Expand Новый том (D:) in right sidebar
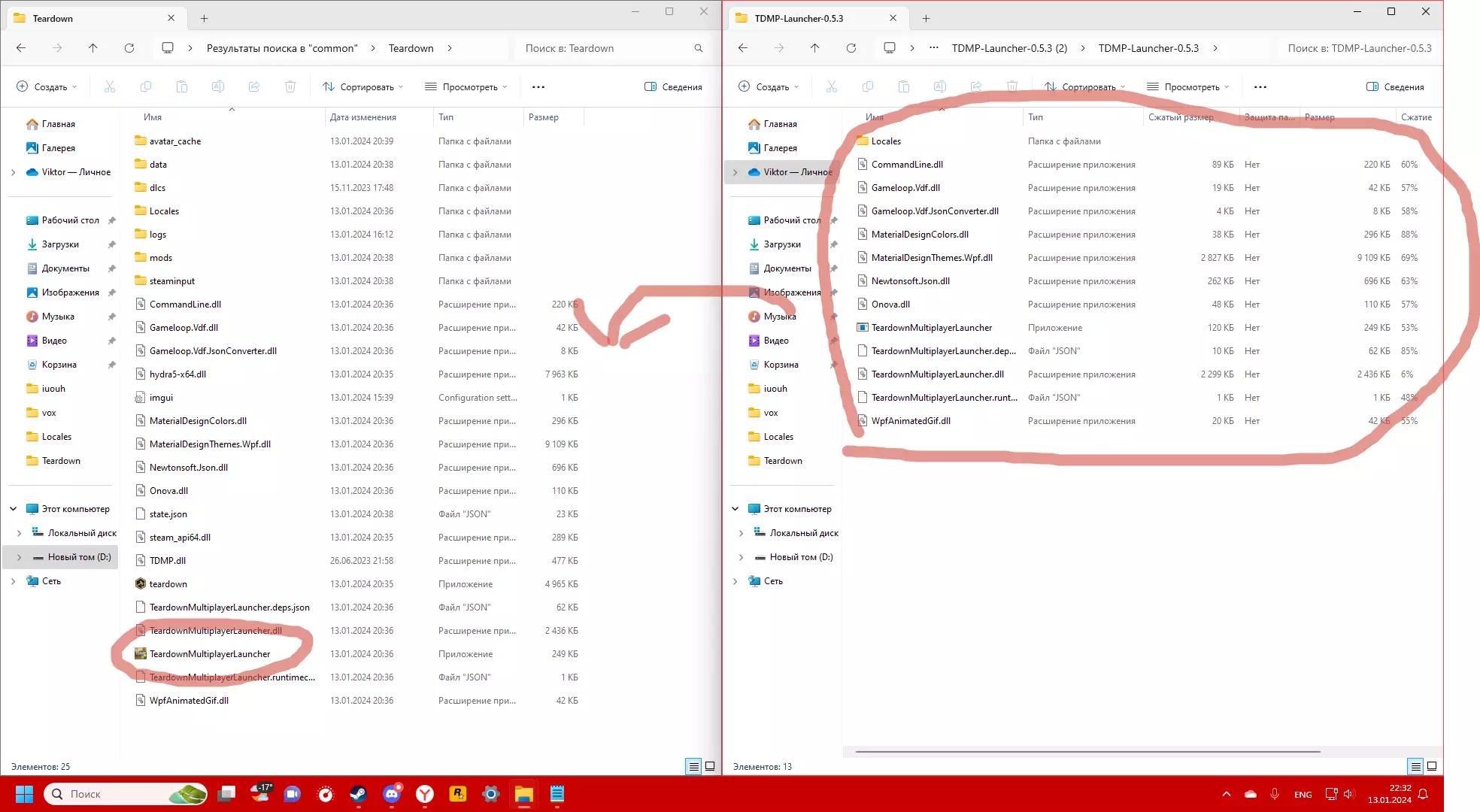 pos(741,557)
